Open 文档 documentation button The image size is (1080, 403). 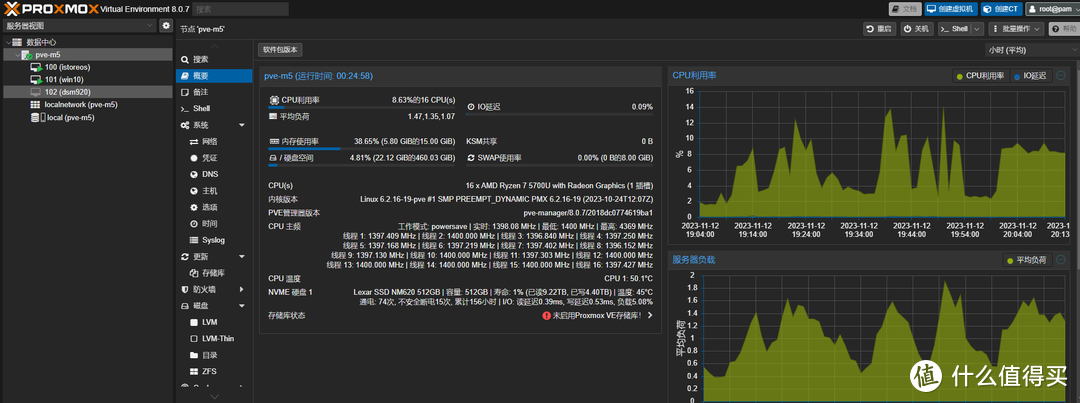point(904,9)
